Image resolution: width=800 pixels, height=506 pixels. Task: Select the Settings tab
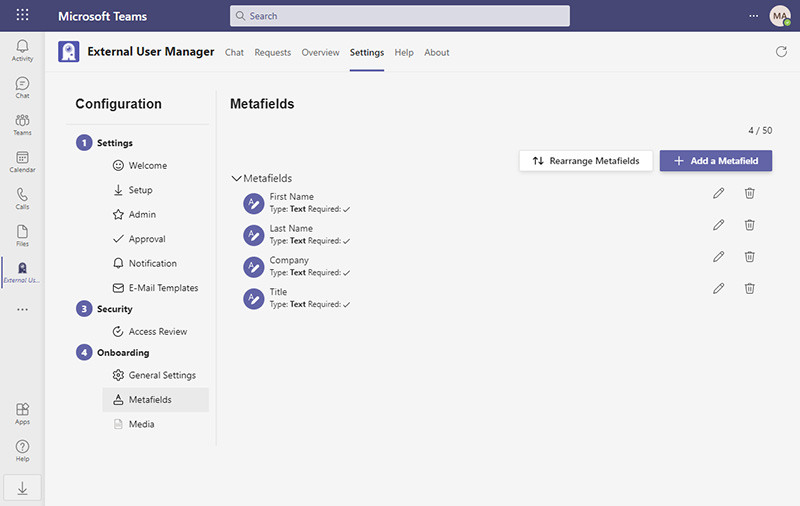pos(367,53)
